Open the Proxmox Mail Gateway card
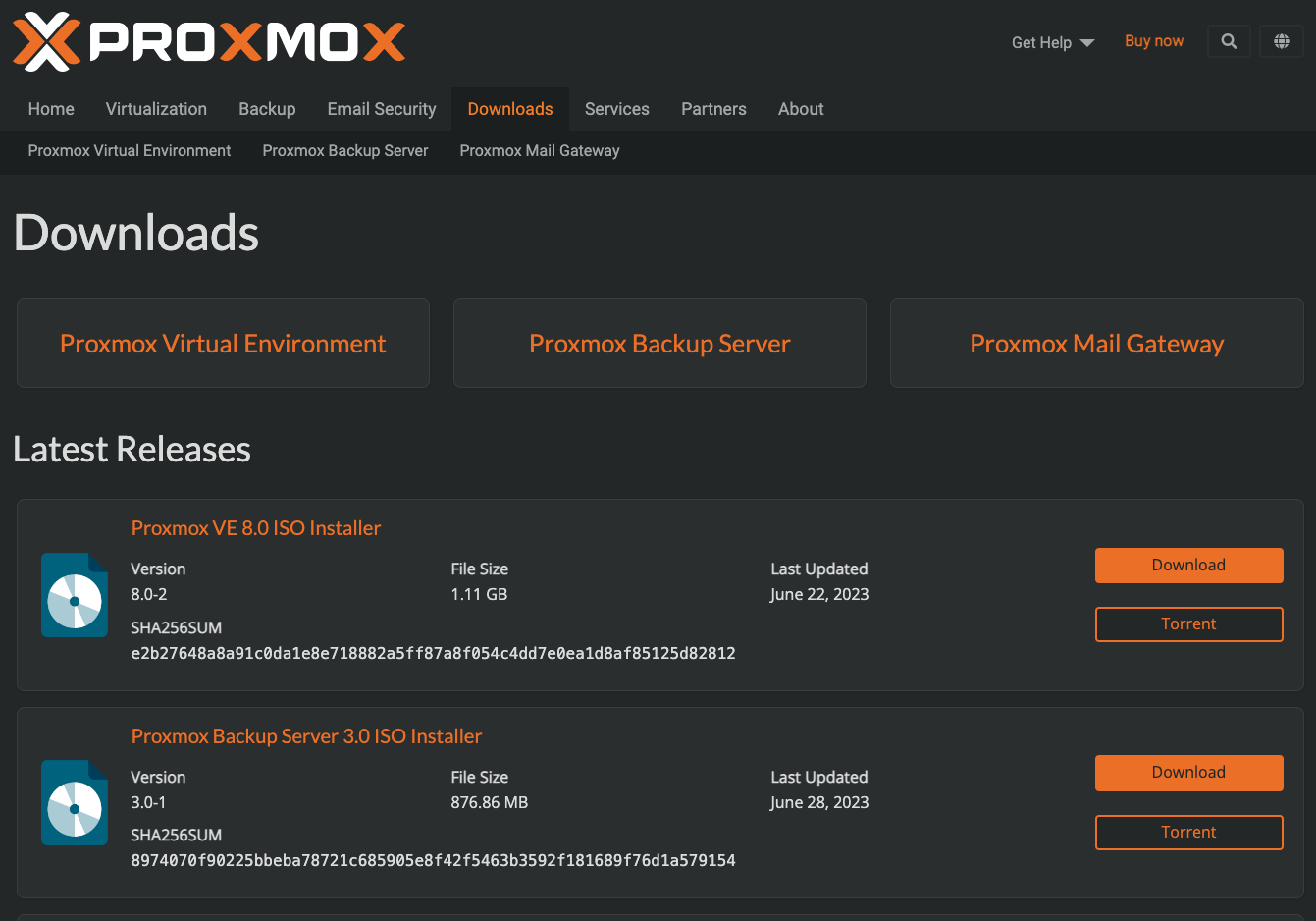The height and width of the screenshot is (921, 1316). 1097,344
